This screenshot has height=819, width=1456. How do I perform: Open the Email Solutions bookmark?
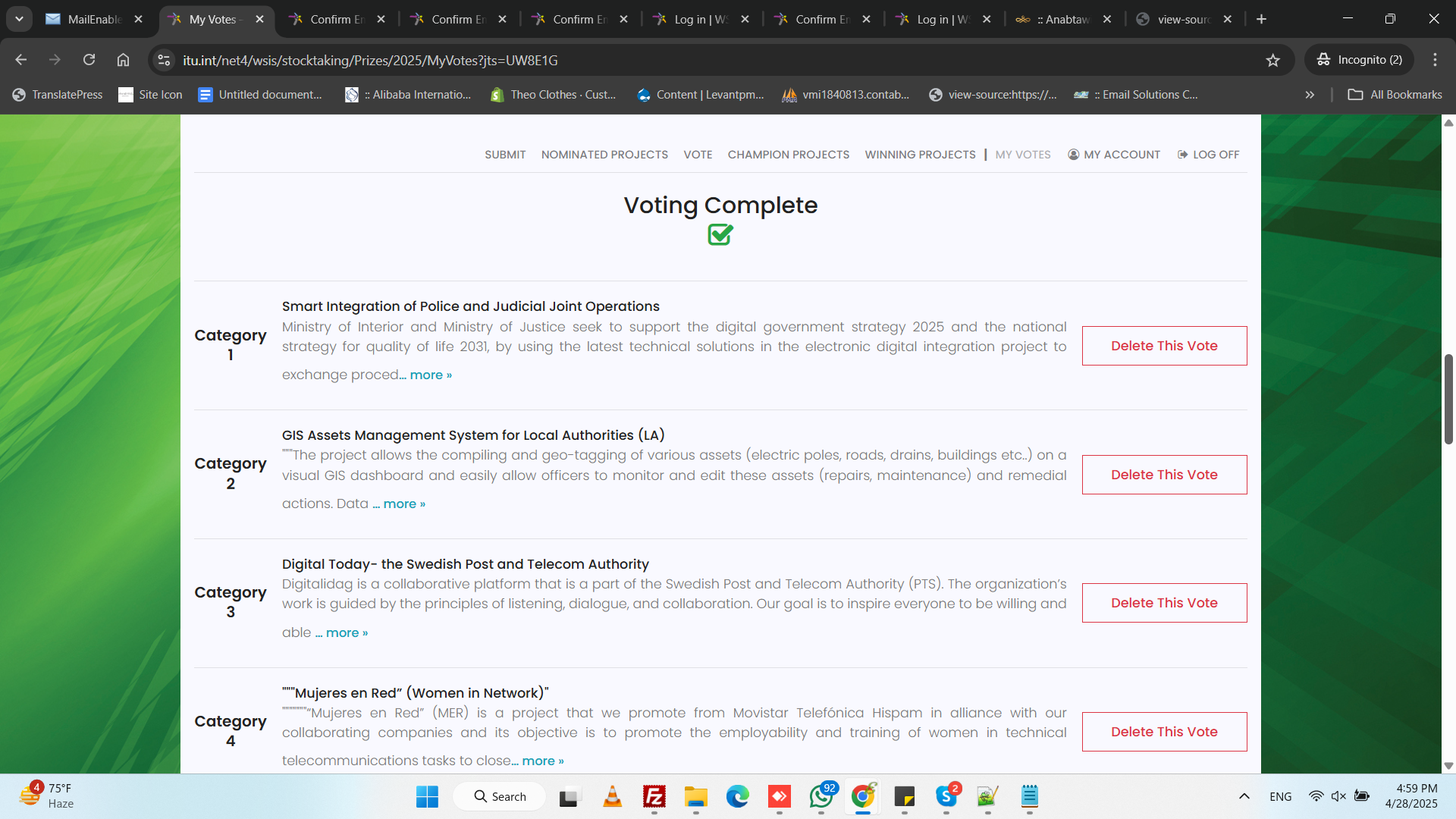point(1136,95)
